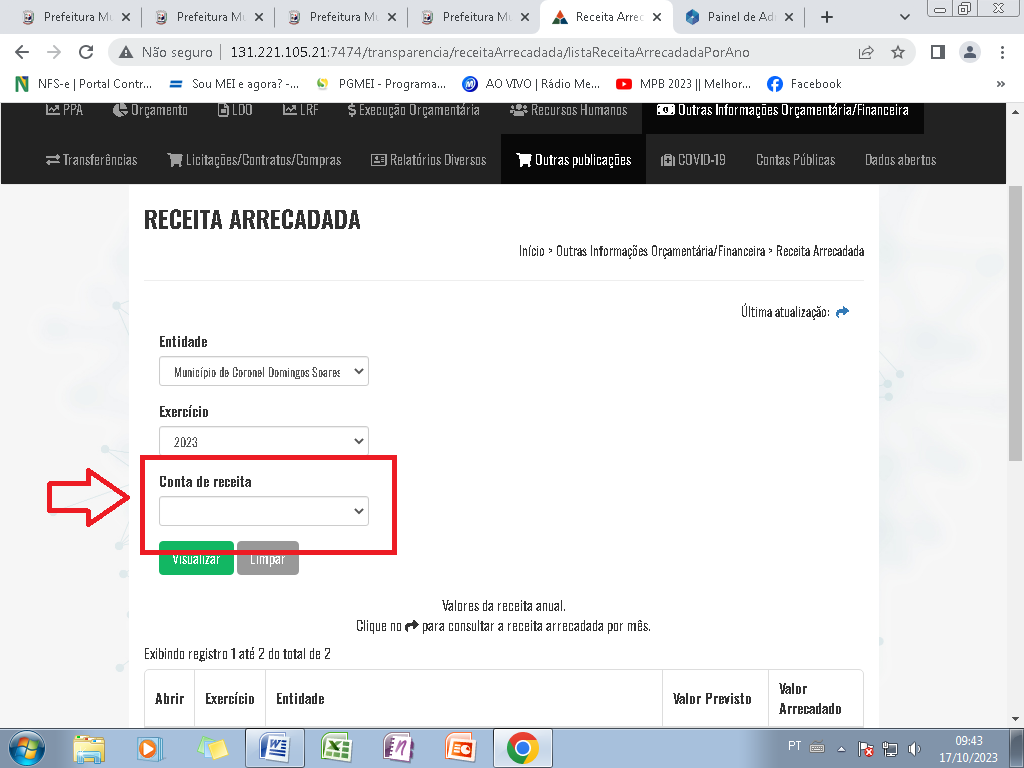Click the Última atualização arrow icon
The width and height of the screenshot is (1024, 768).
pos(842,312)
